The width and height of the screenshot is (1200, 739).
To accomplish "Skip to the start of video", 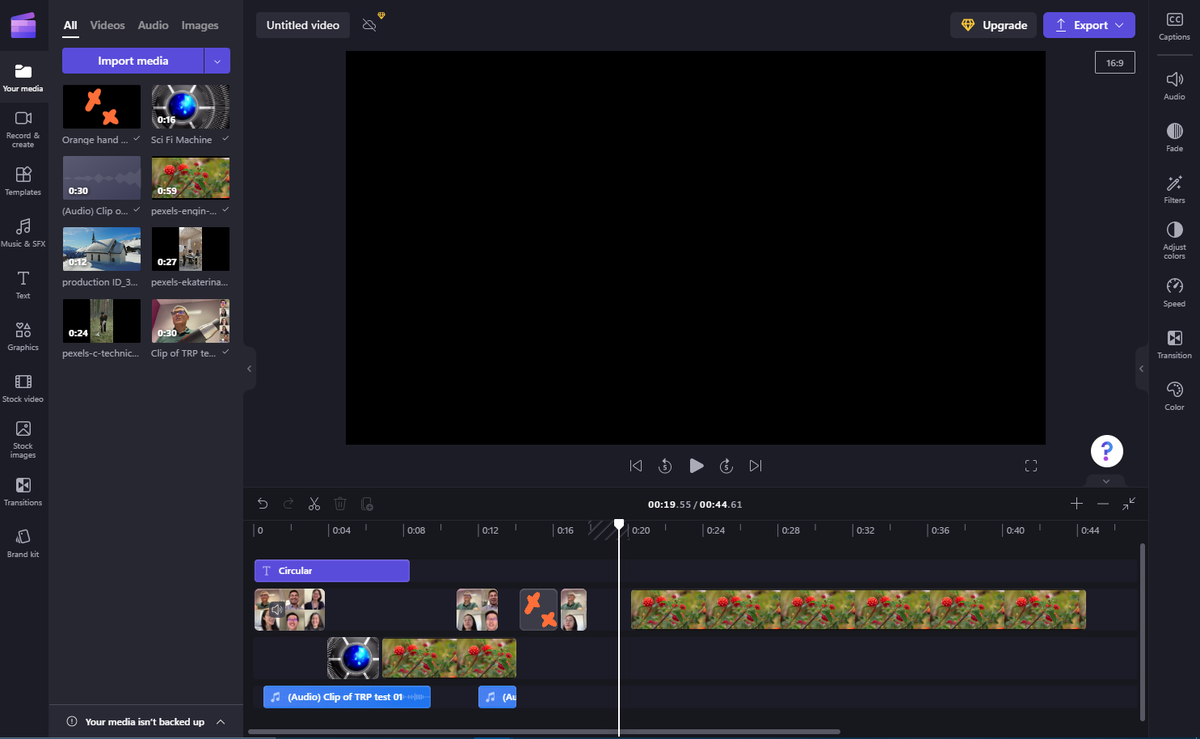I will point(635,466).
